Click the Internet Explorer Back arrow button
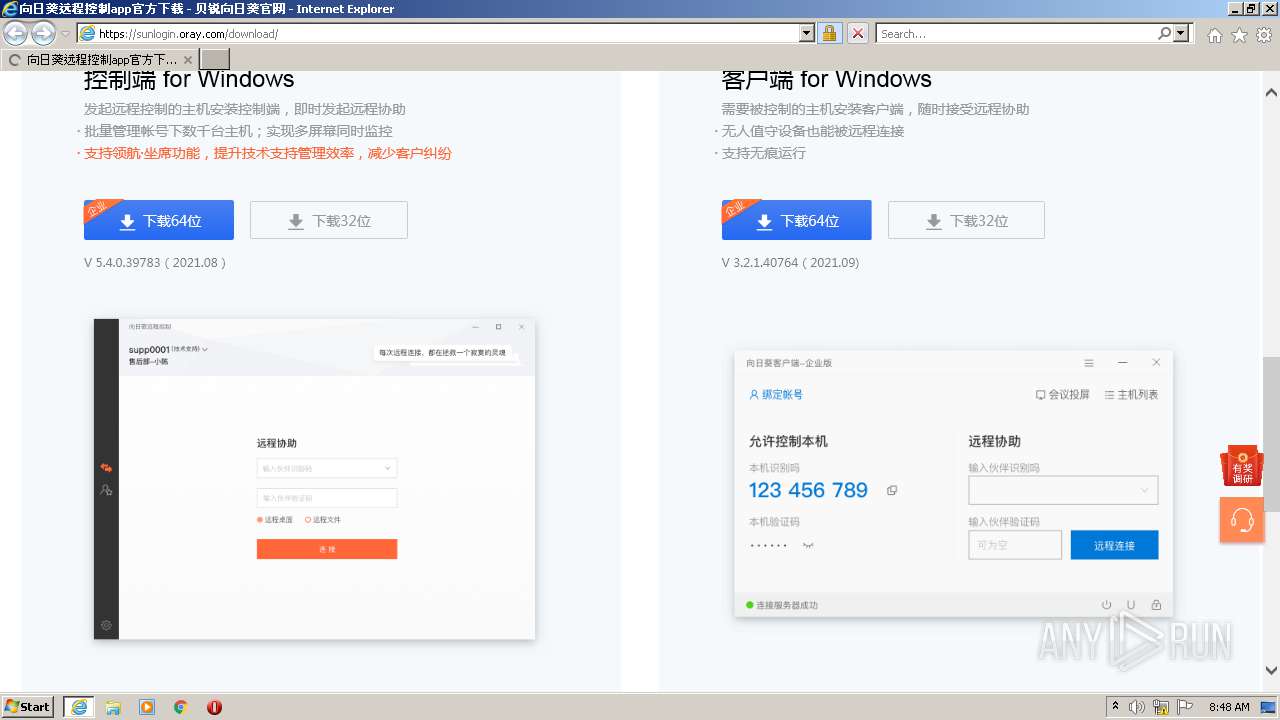1280x720 pixels. [16, 33]
